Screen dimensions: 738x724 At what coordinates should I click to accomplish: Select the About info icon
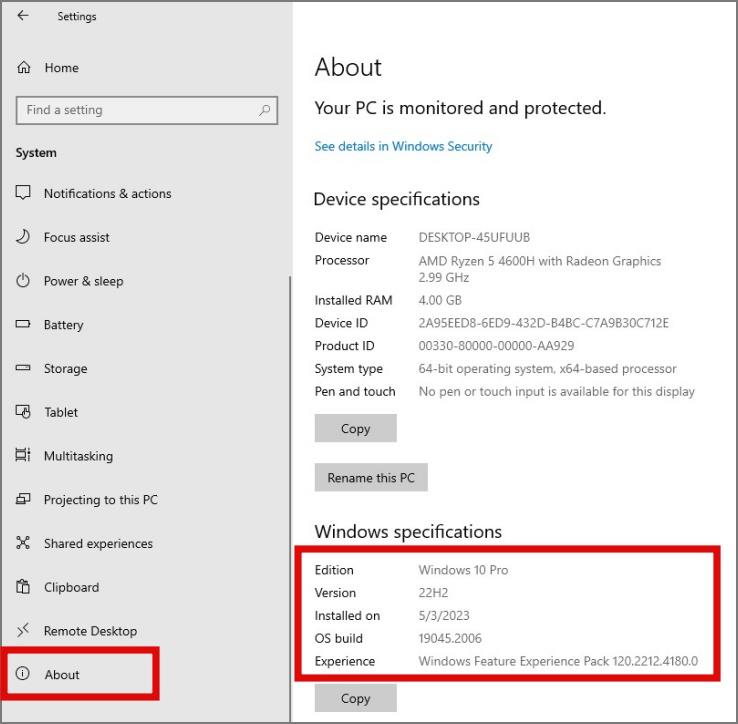pyautogui.click(x=23, y=674)
